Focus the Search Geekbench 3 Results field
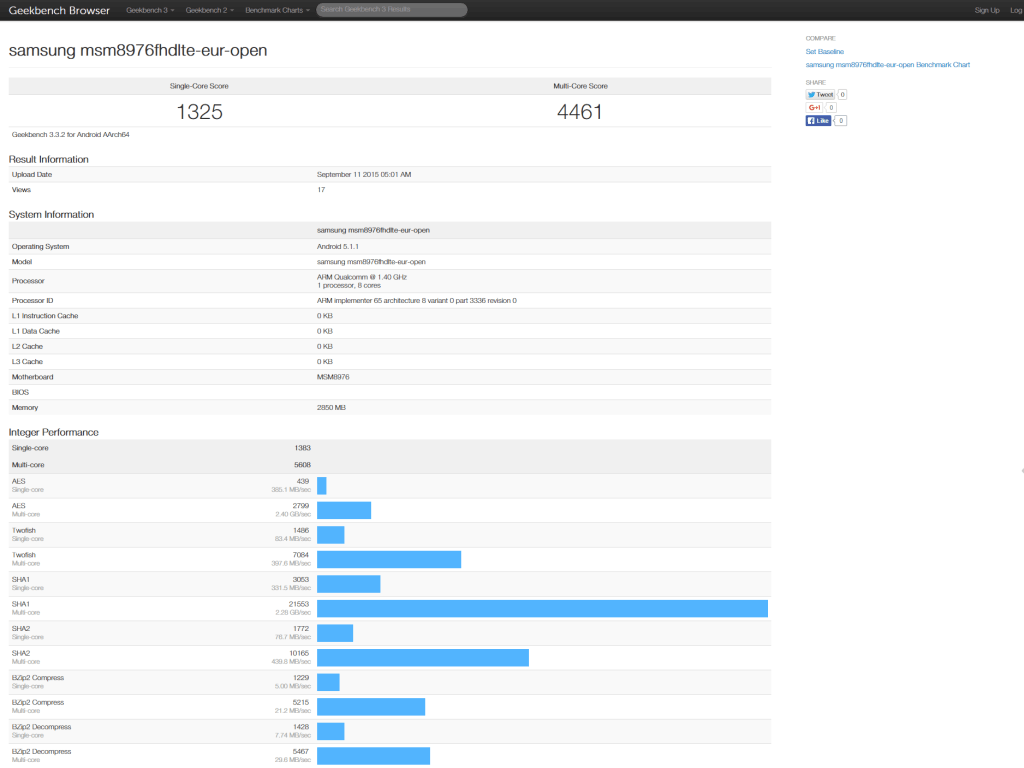1024x768 pixels. click(x=391, y=10)
